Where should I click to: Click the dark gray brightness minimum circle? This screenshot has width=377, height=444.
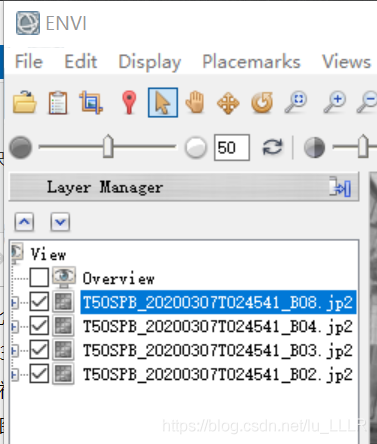point(21,147)
